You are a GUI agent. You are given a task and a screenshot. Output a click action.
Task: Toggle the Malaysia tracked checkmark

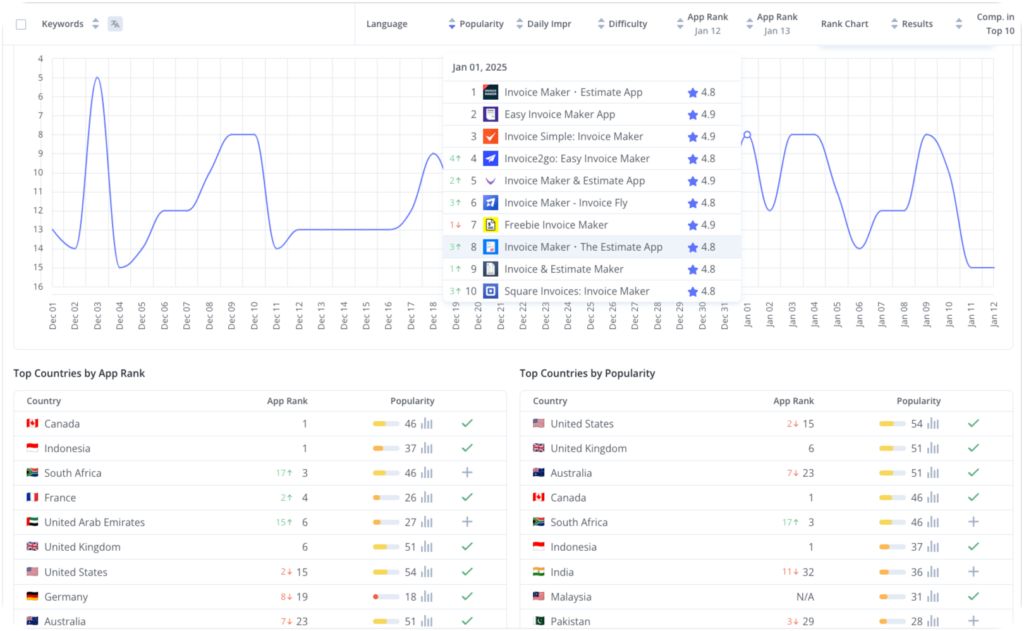click(x=973, y=596)
